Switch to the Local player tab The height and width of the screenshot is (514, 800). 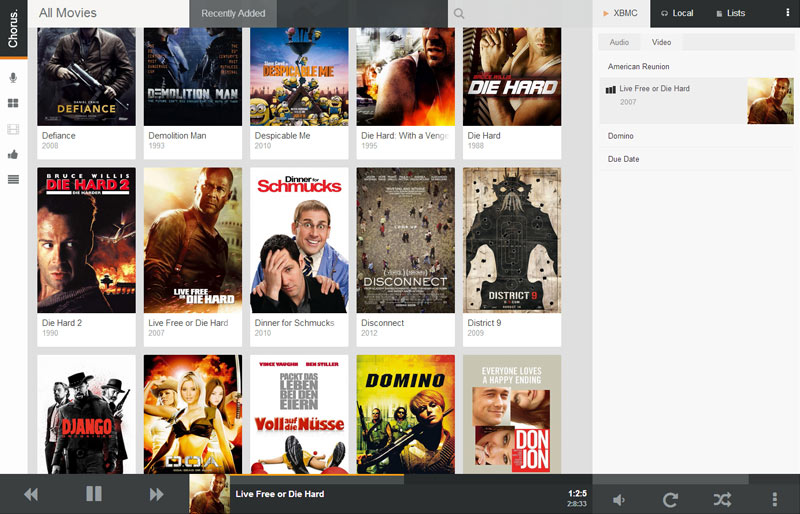point(678,13)
